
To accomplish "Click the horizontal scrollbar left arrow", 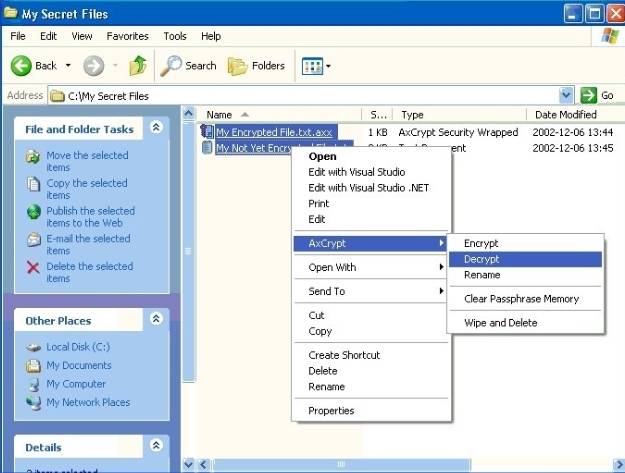I will coord(203,465).
